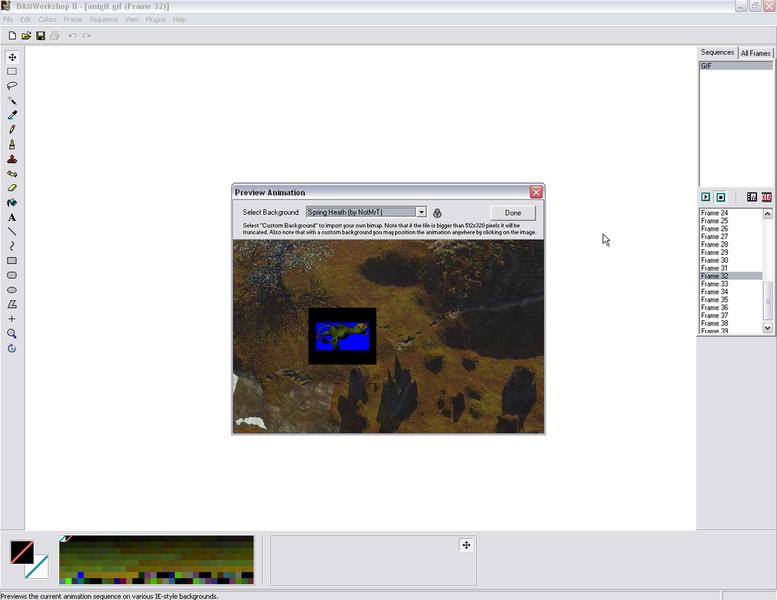
Task: Save the file with floppy disk icon
Action: 41,36
